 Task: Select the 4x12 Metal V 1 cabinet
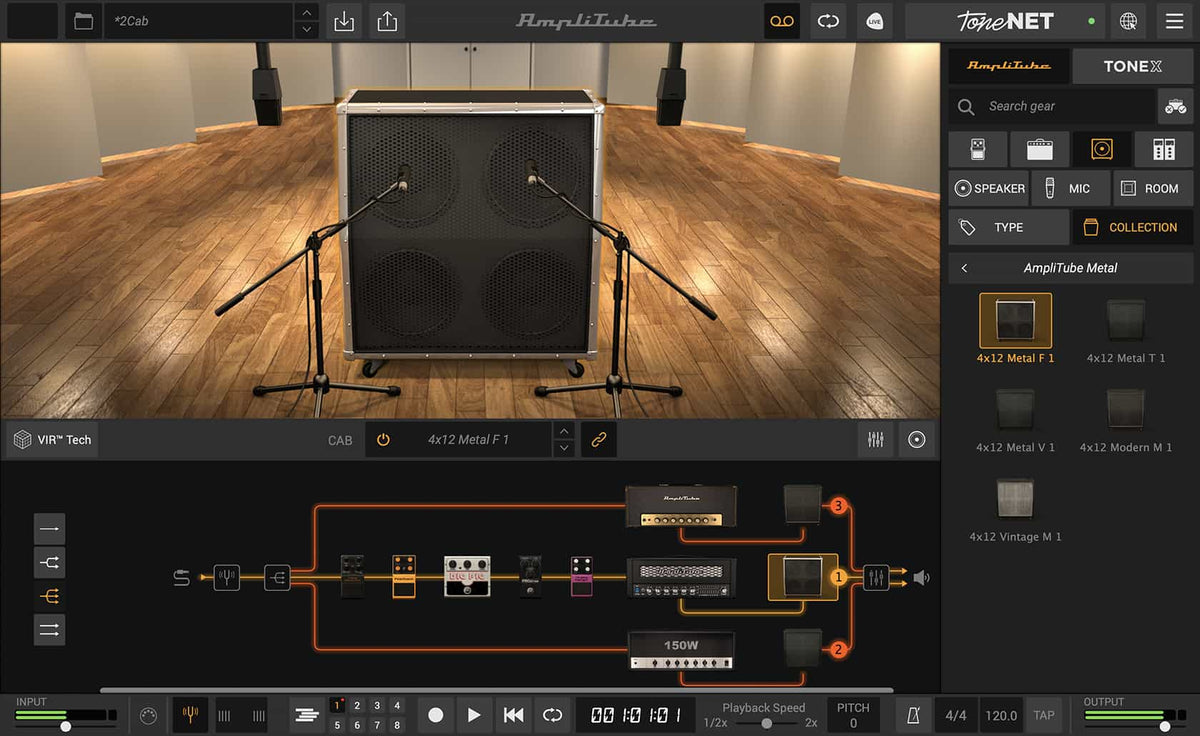(1015, 419)
